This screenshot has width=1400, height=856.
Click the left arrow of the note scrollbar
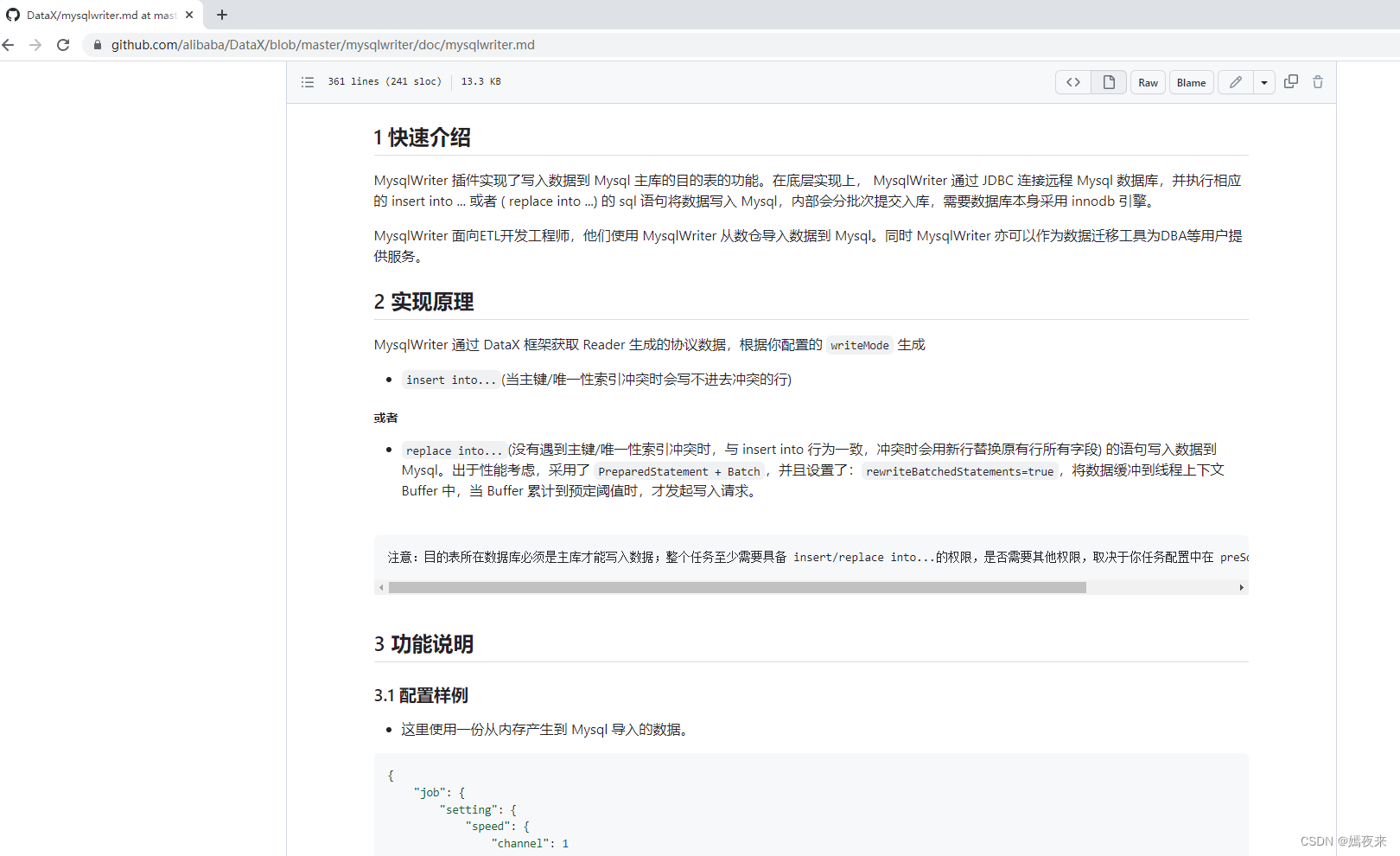pyautogui.click(x=381, y=587)
